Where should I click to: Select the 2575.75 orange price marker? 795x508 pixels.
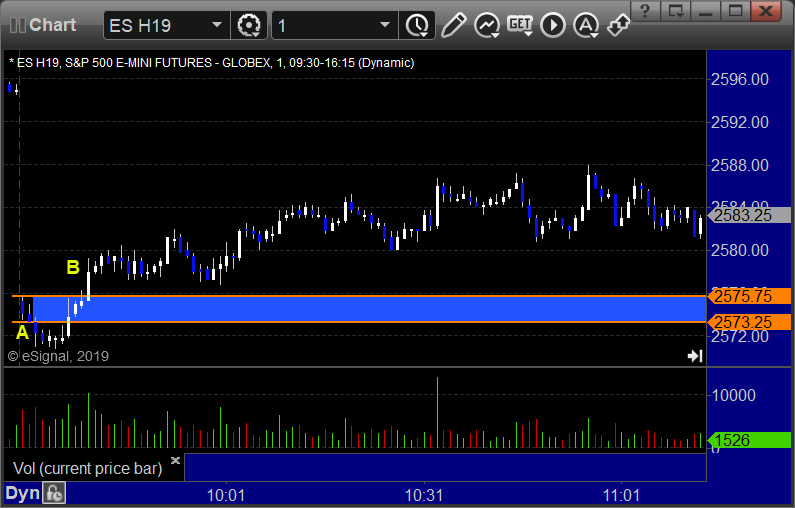(x=749, y=296)
